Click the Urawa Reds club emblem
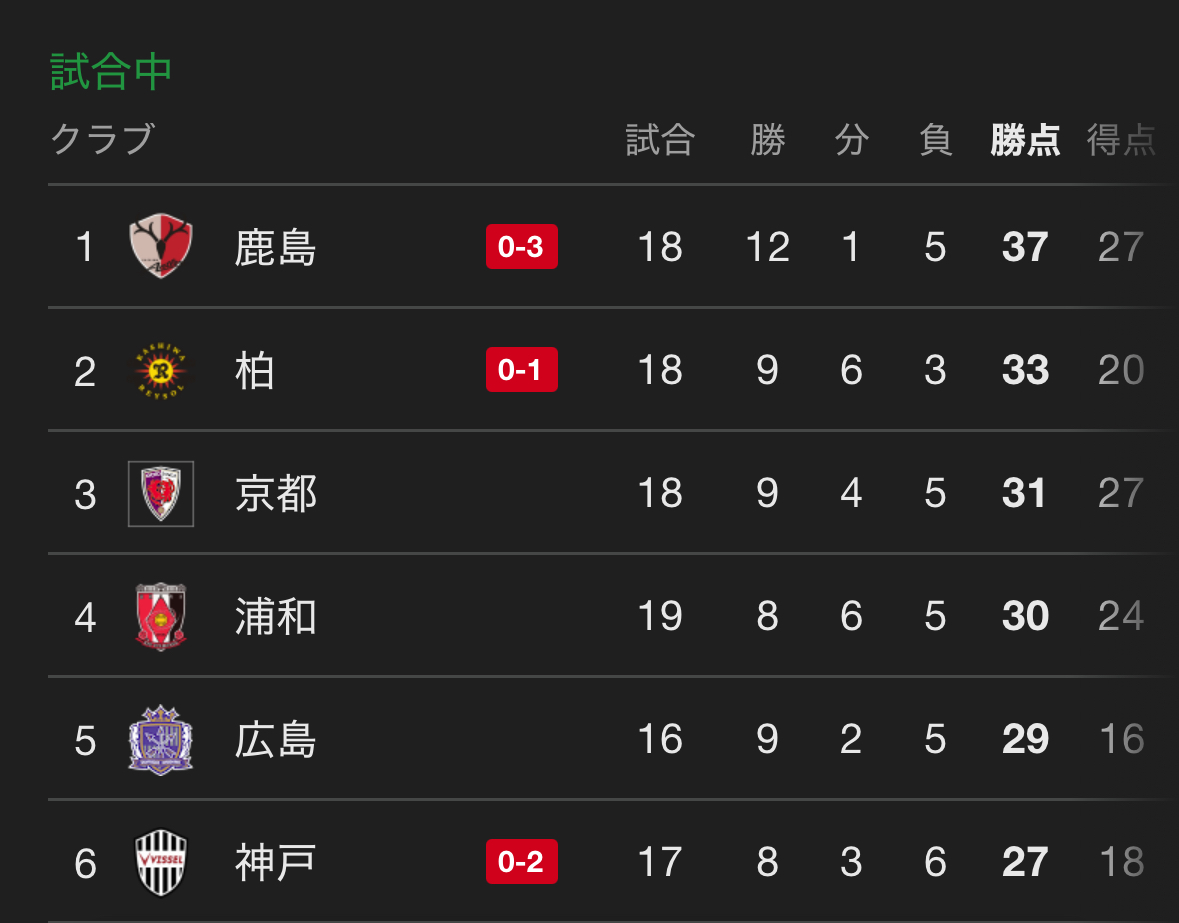1179x923 pixels. (161, 616)
